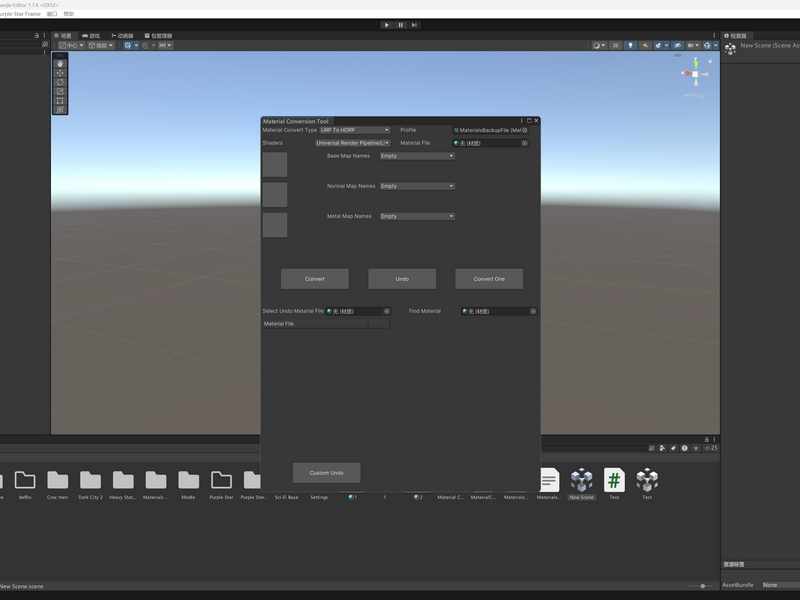Toggle hidden objects visibility in scene
This screenshot has height=600, width=800.
pyautogui.click(x=678, y=45)
